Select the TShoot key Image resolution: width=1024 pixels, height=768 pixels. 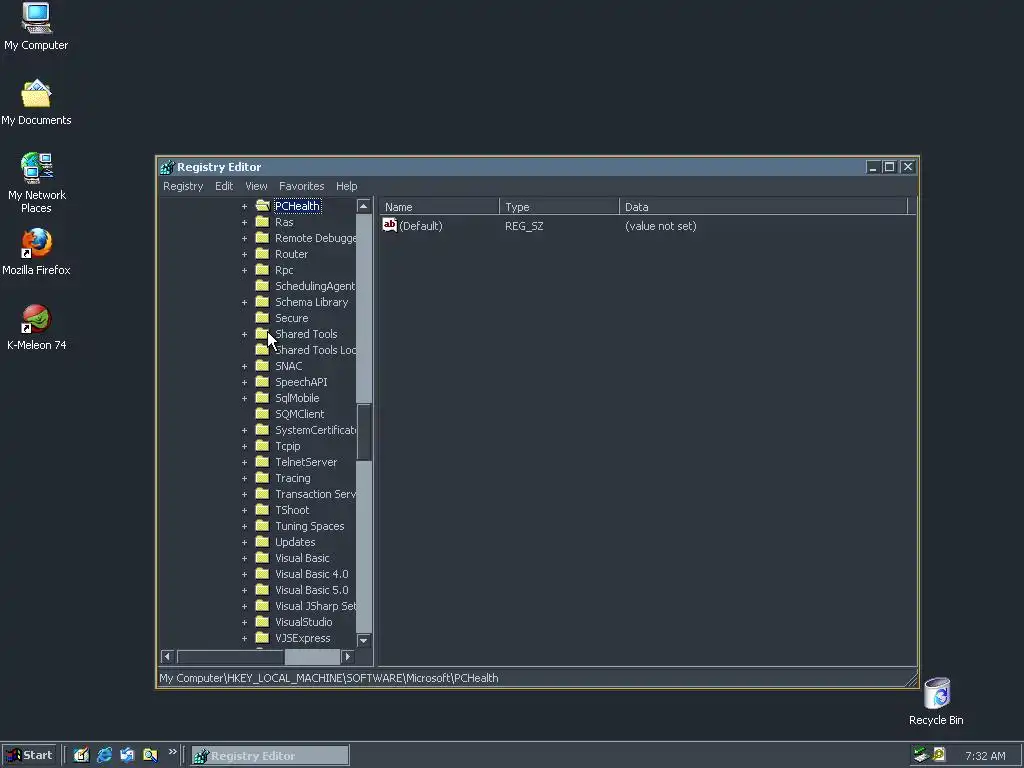[292, 510]
